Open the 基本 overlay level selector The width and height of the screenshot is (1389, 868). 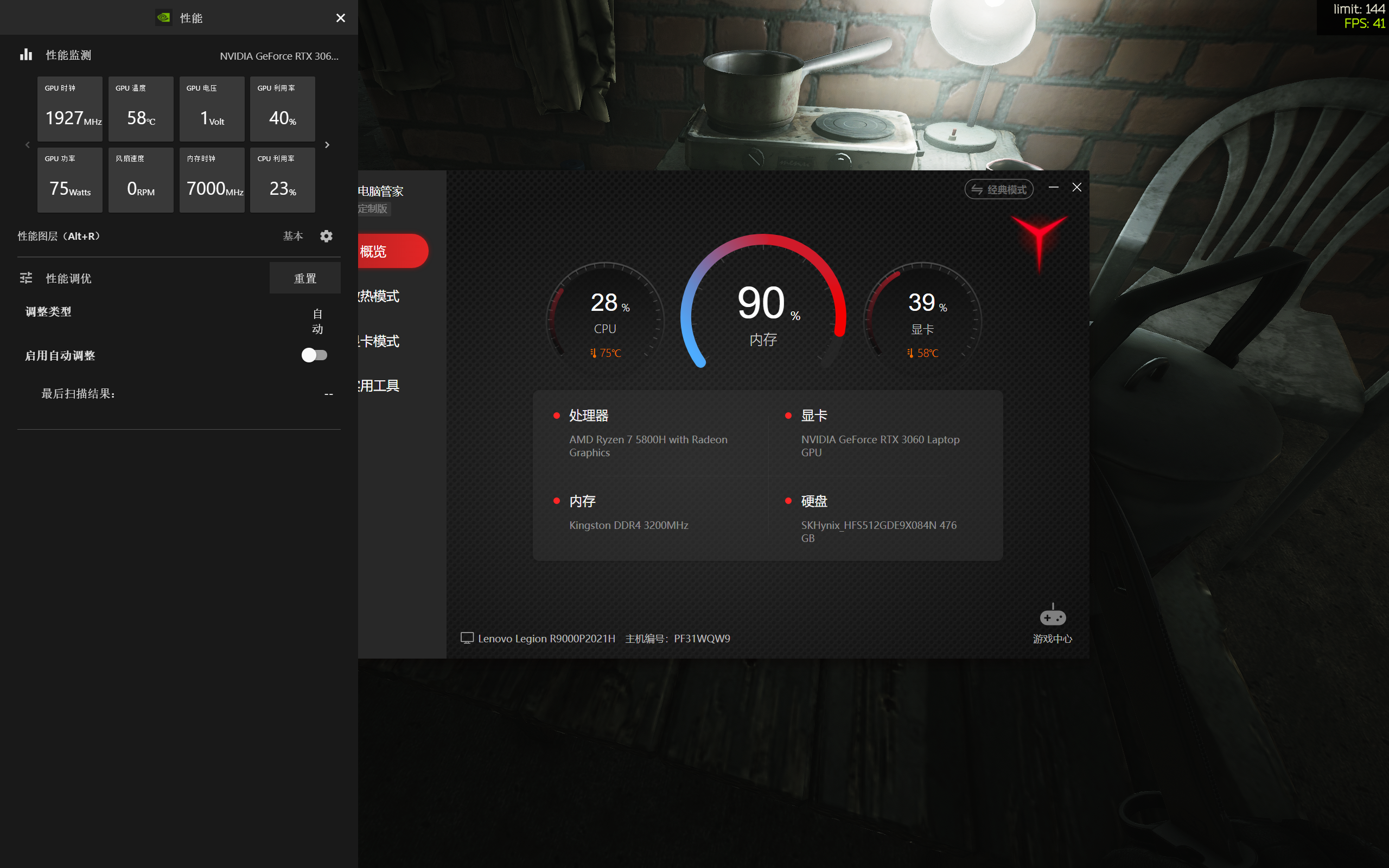point(293,236)
